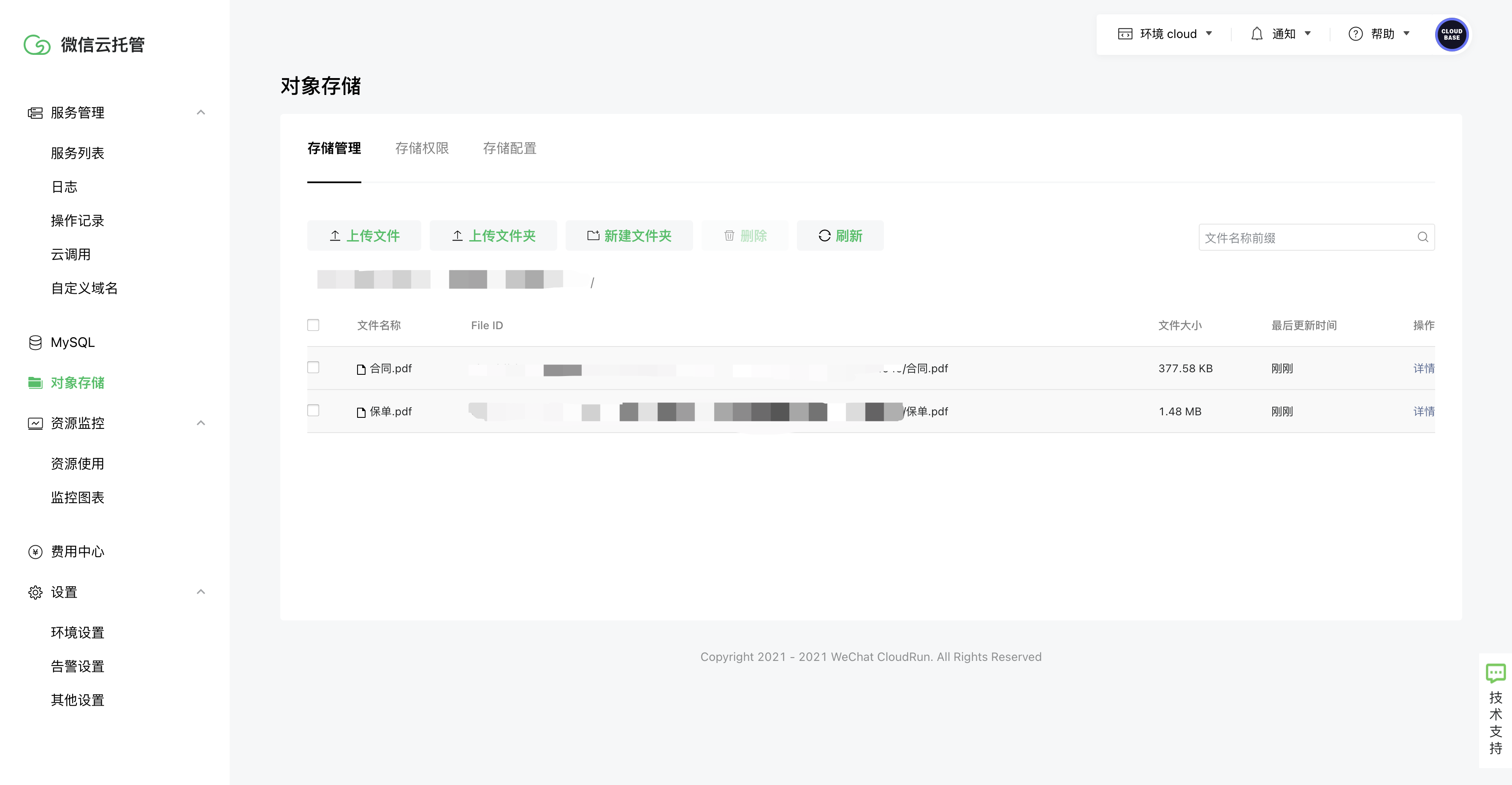This screenshot has width=1512, height=785.
Task: Toggle the select-all header checkbox
Action: [314, 325]
